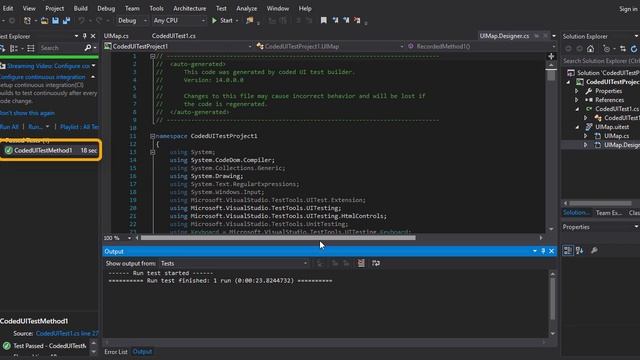Toggle the bookmark icon in the toolbar

pyautogui.click(x=324, y=20)
